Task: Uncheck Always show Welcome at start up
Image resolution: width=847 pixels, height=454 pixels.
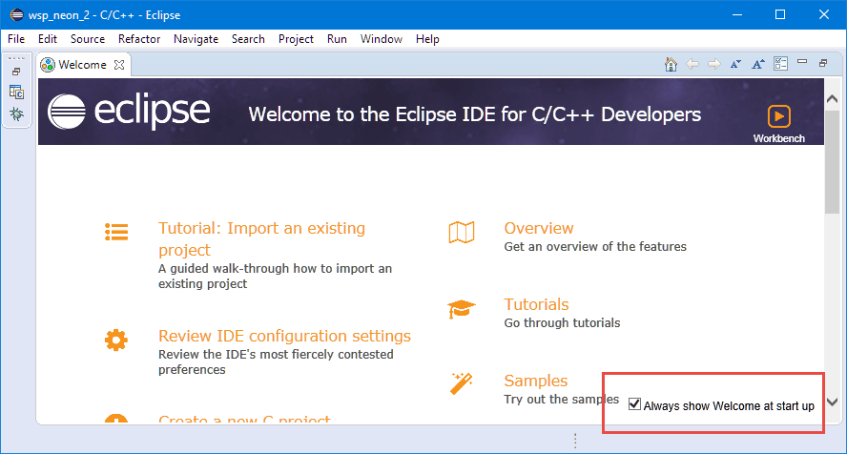Action: click(635, 404)
